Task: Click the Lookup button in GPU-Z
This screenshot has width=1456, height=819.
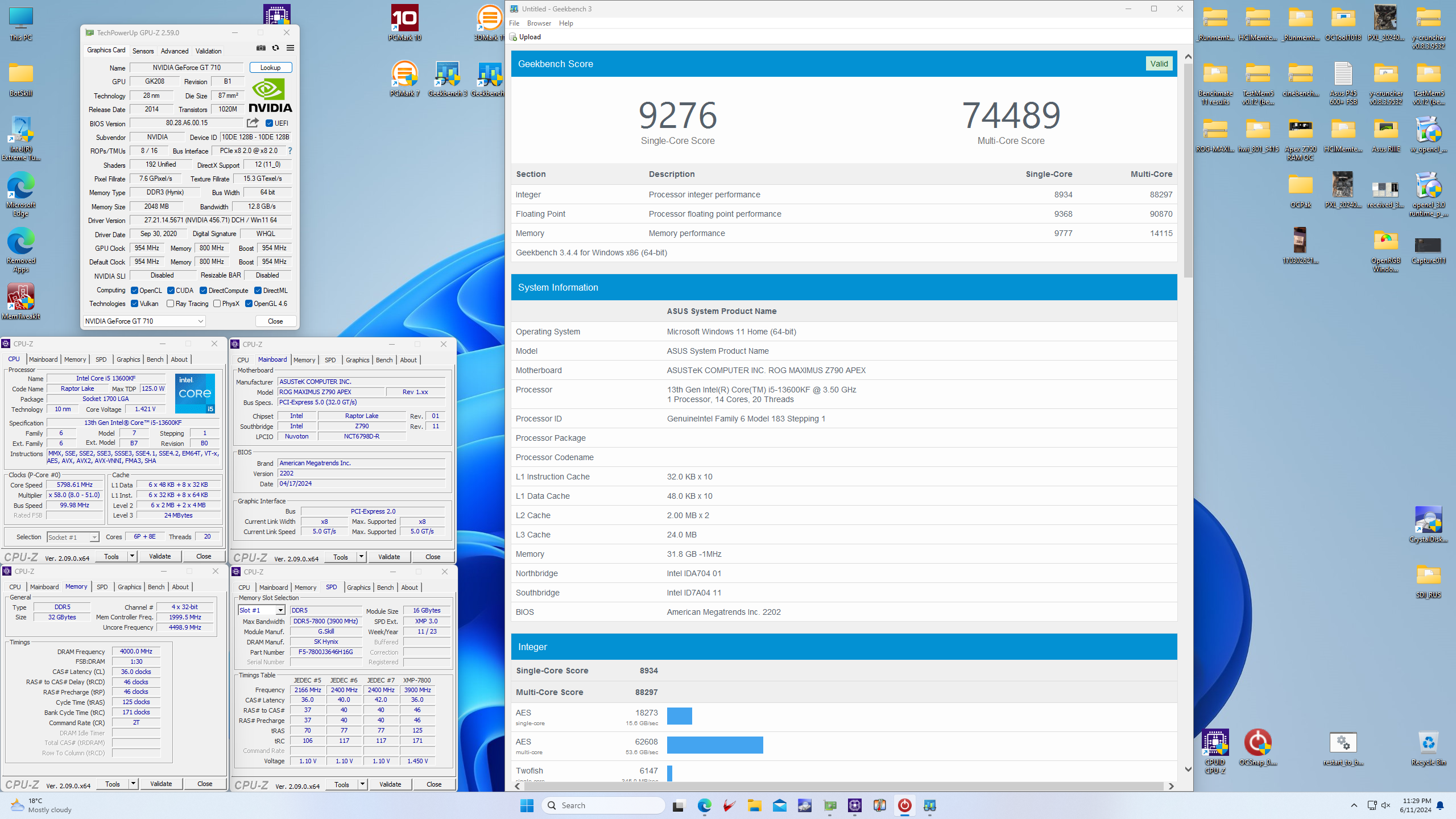Action: pos(271,68)
